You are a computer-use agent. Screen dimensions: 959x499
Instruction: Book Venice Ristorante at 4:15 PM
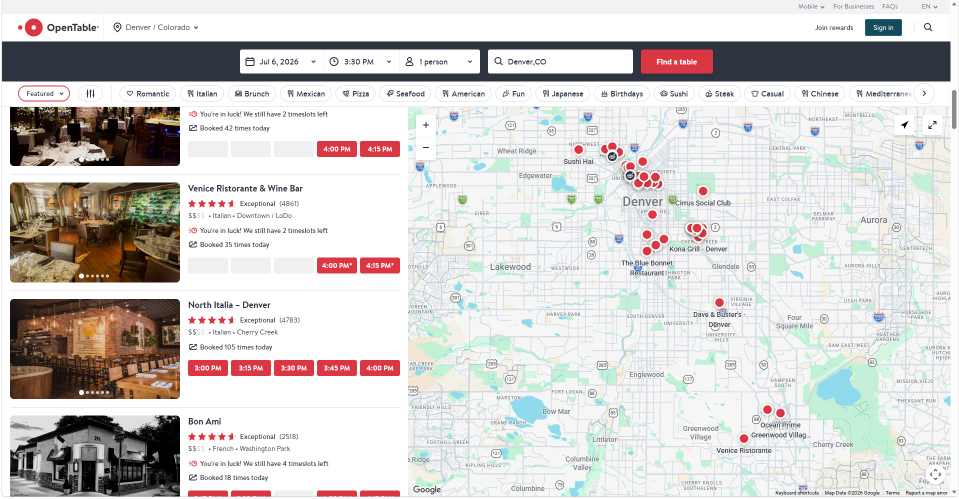coord(380,265)
